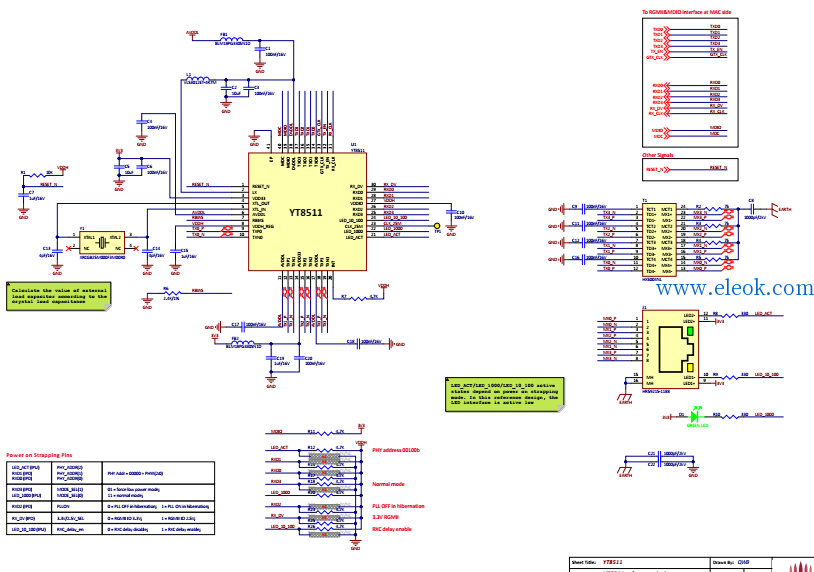Select the FB1 ferrite bead inductor
The width and height of the screenshot is (814, 572).
(x=232, y=39)
